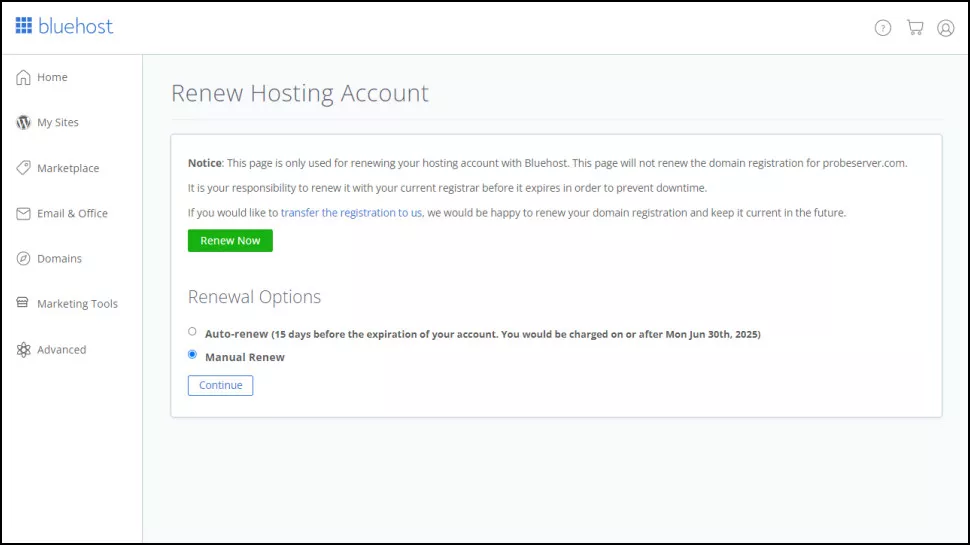Open Marketing Tools section
This screenshot has width=970, height=545.
pos(77,304)
